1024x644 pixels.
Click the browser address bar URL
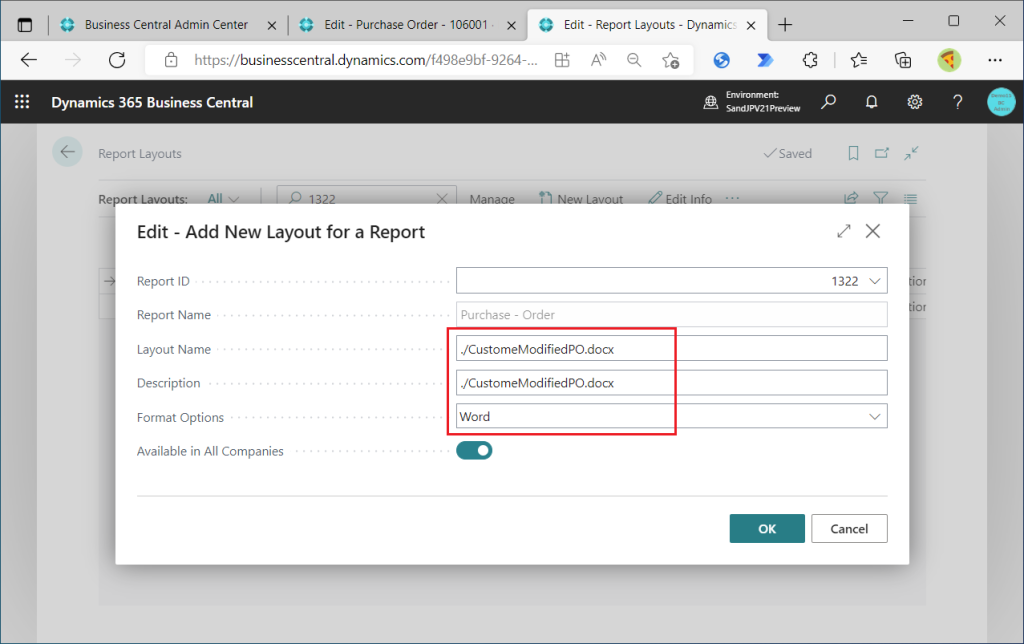tap(366, 60)
